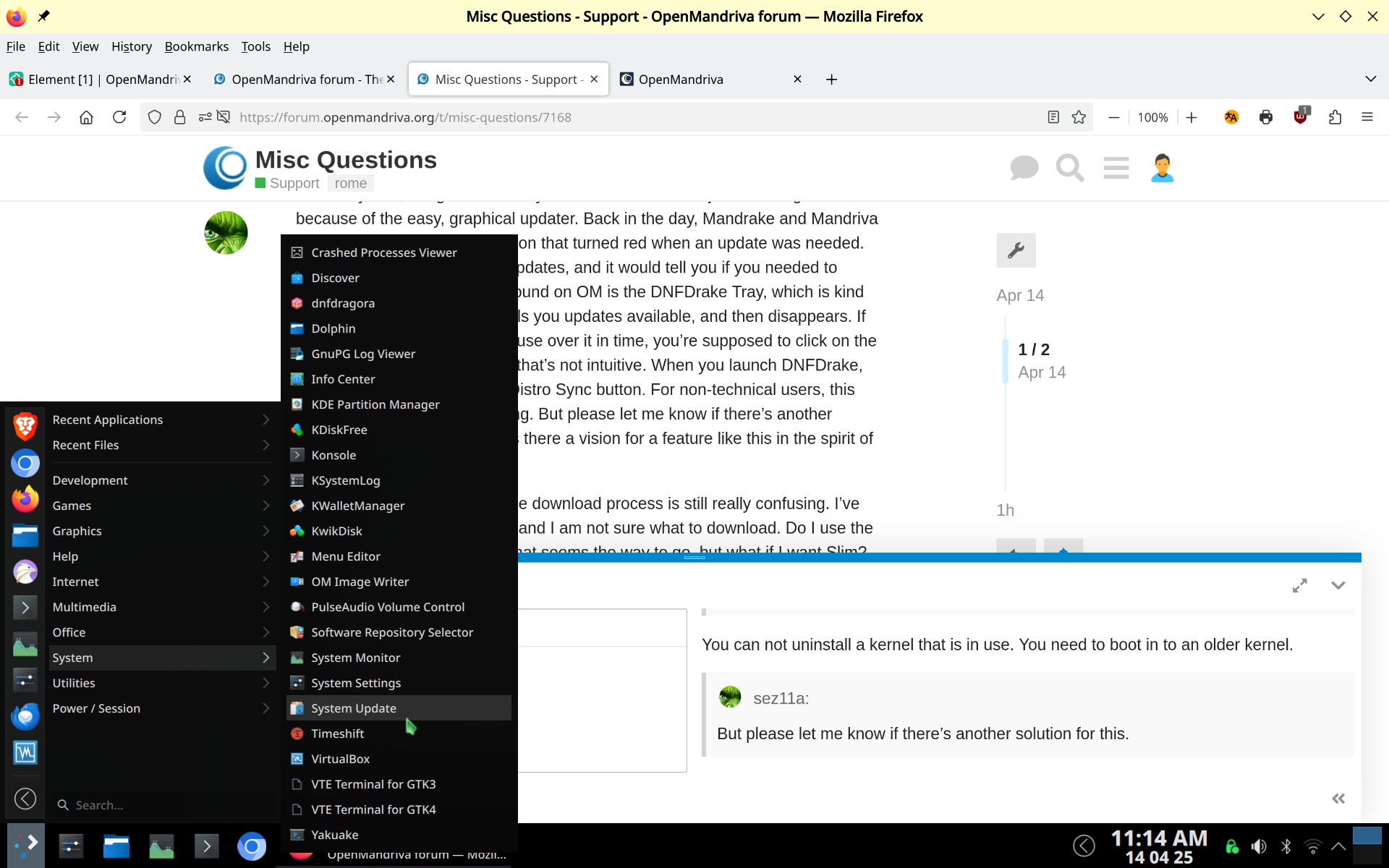Click the taskbar clock display
This screenshot has height=868, width=1389.
pyautogui.click(x=1159, y=847)
